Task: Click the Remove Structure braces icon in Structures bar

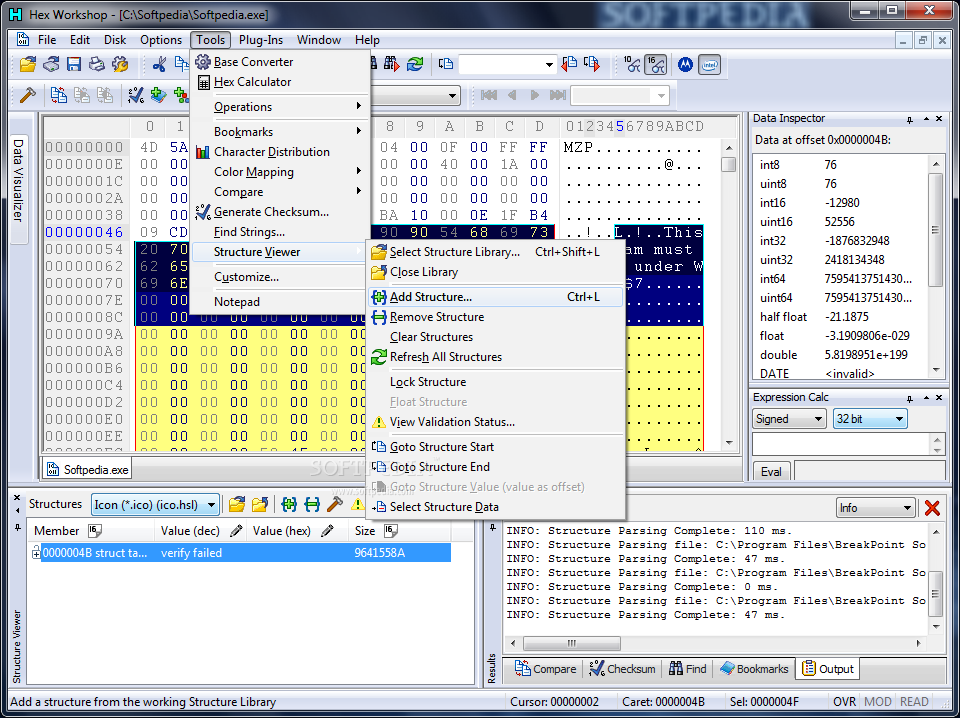Action: (x=312, y=504)
